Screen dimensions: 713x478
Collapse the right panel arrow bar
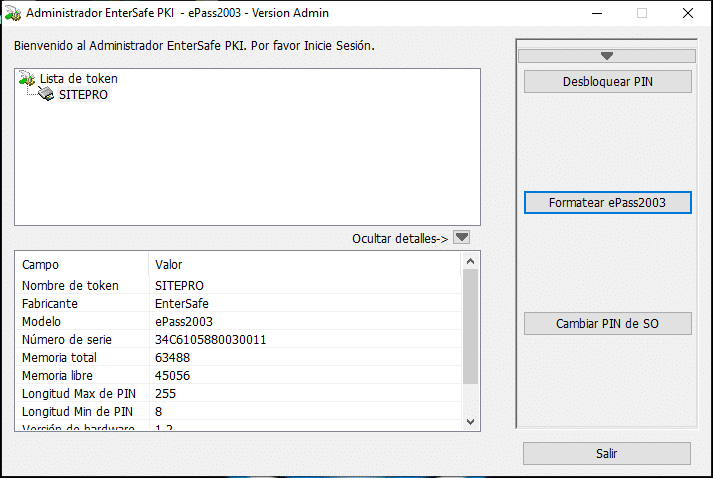coord(607,56)
